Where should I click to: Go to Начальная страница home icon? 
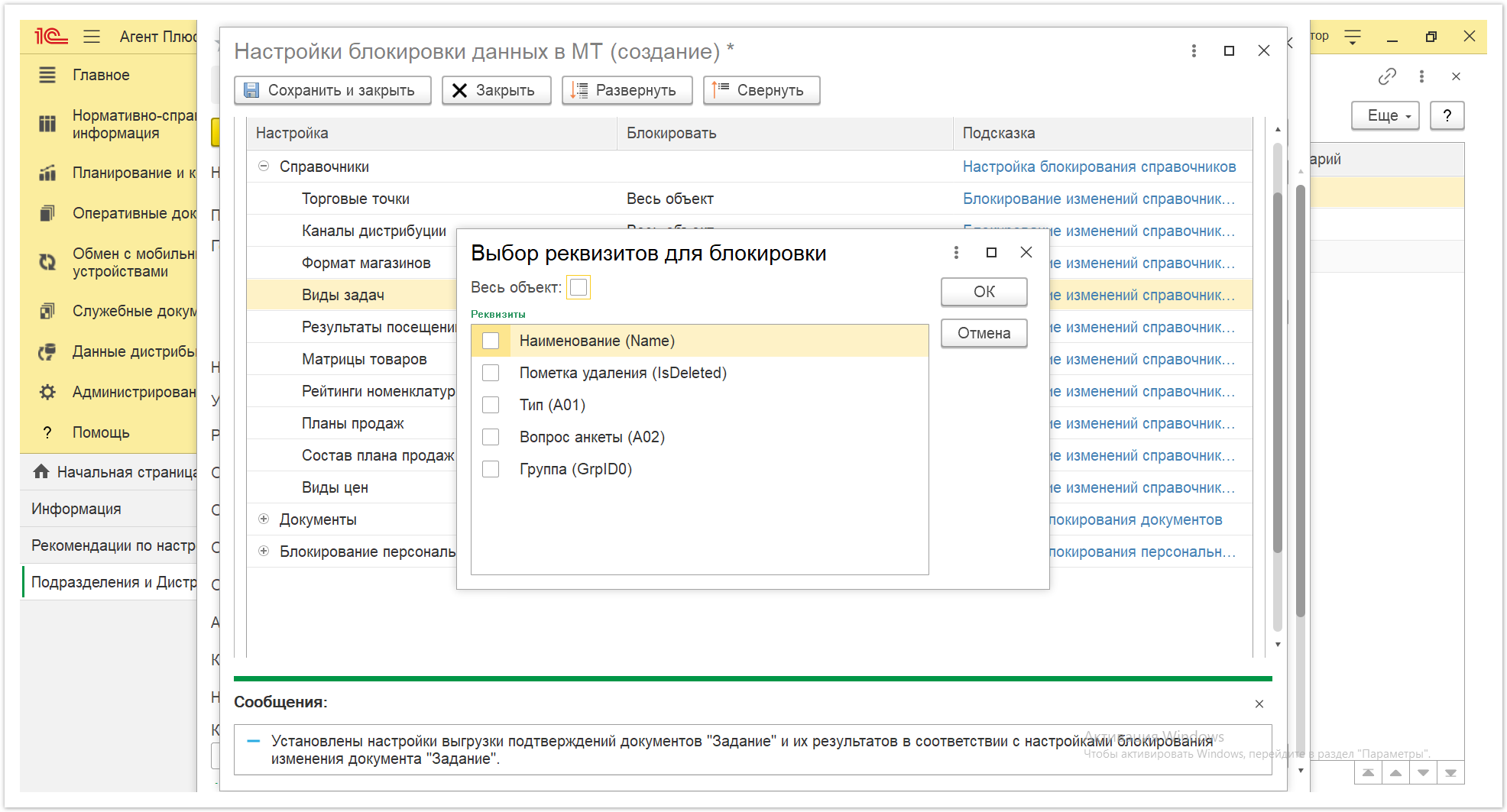click(41, 471)
